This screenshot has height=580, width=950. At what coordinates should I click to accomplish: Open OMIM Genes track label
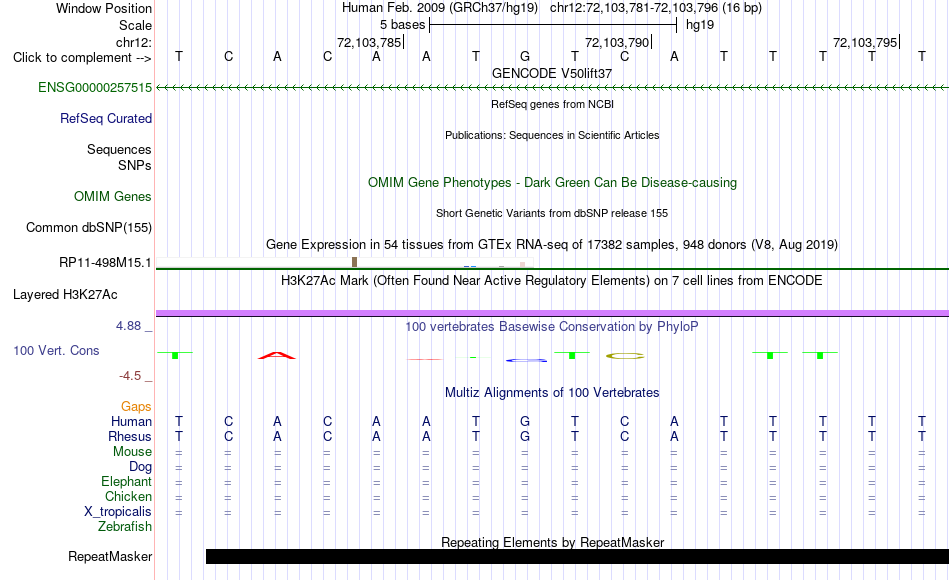pos(113,196)
